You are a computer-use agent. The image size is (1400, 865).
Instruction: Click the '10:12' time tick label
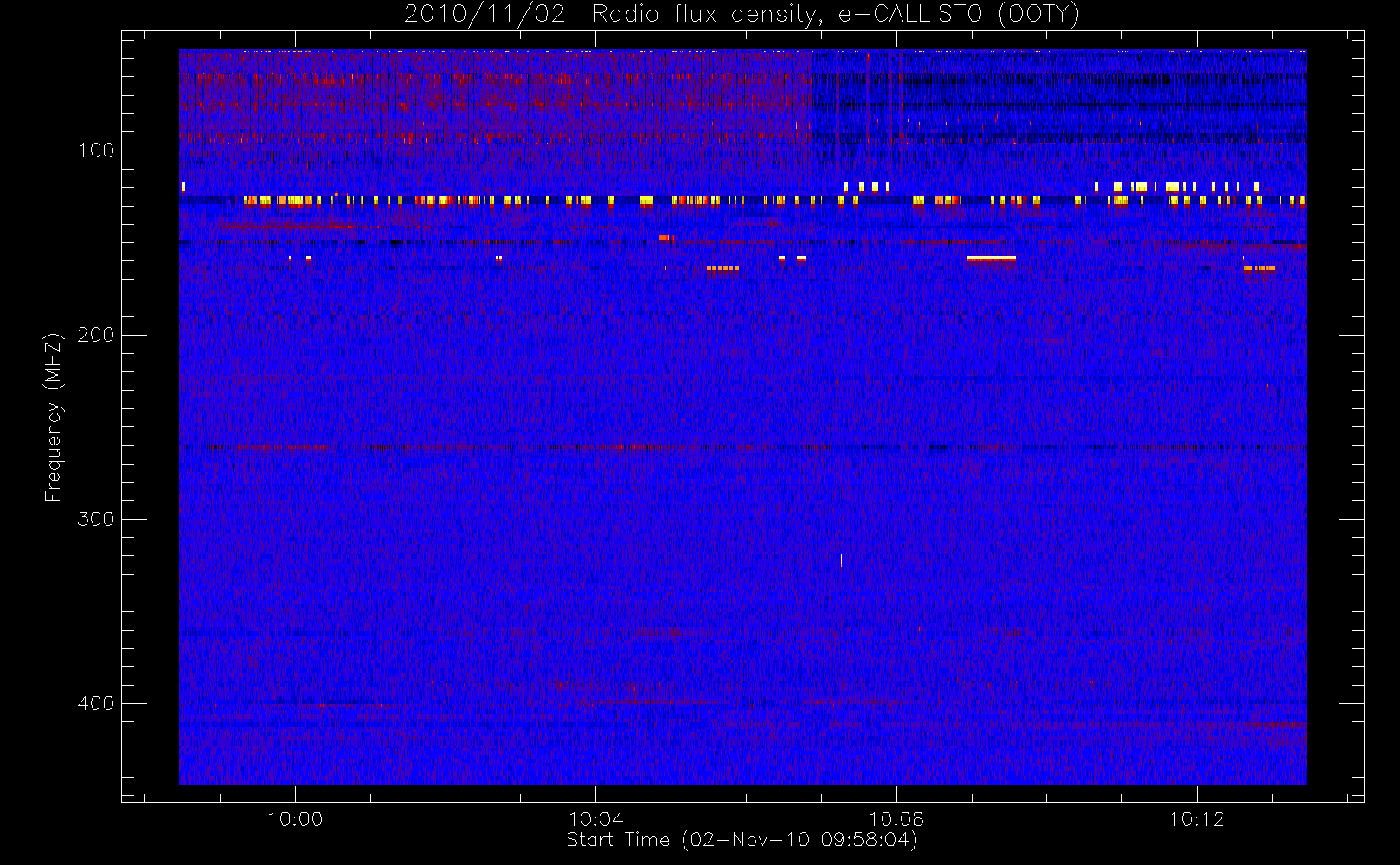tap(1197, 819)
